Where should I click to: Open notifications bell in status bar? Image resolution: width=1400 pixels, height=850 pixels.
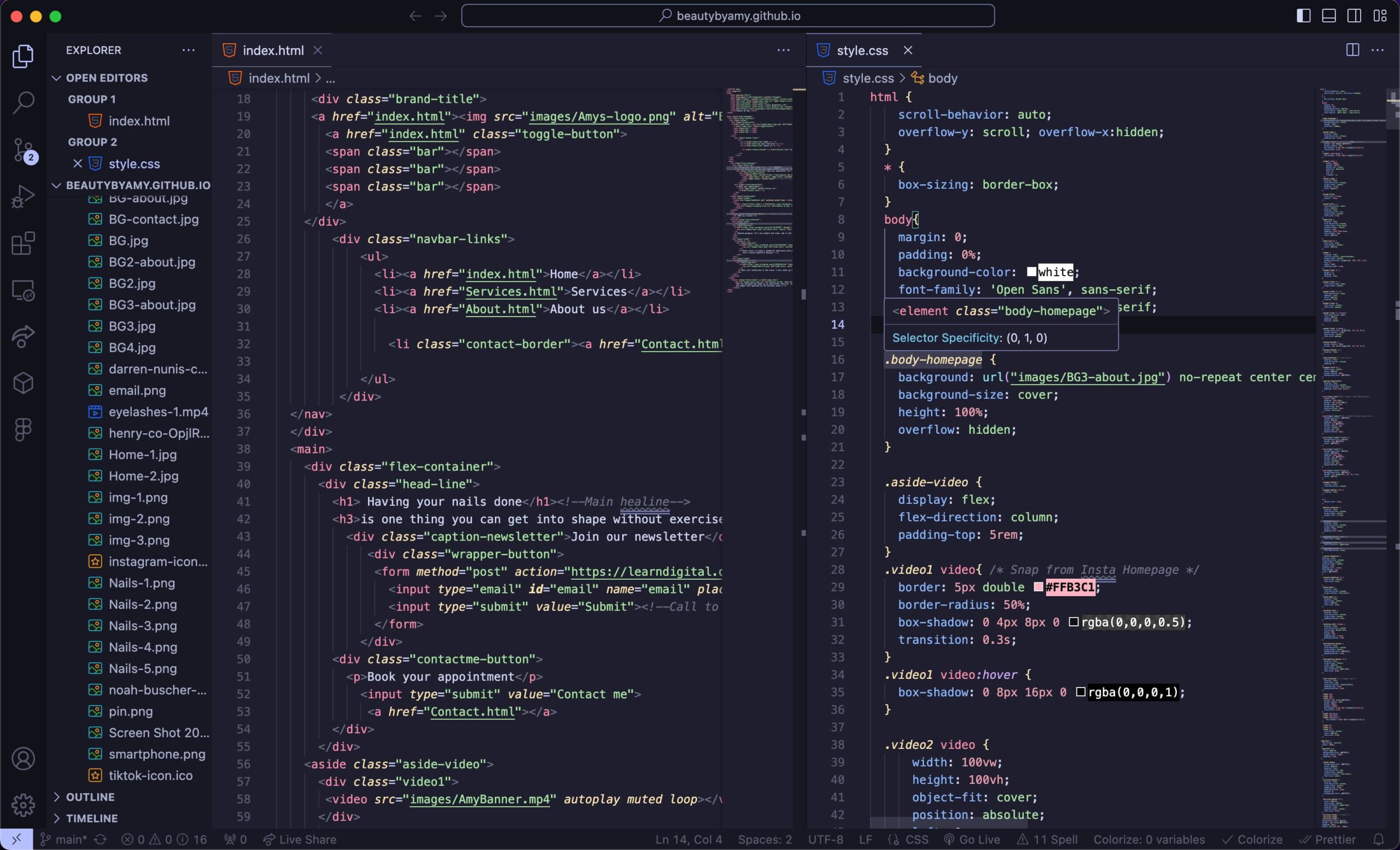tap(1379, 839)
